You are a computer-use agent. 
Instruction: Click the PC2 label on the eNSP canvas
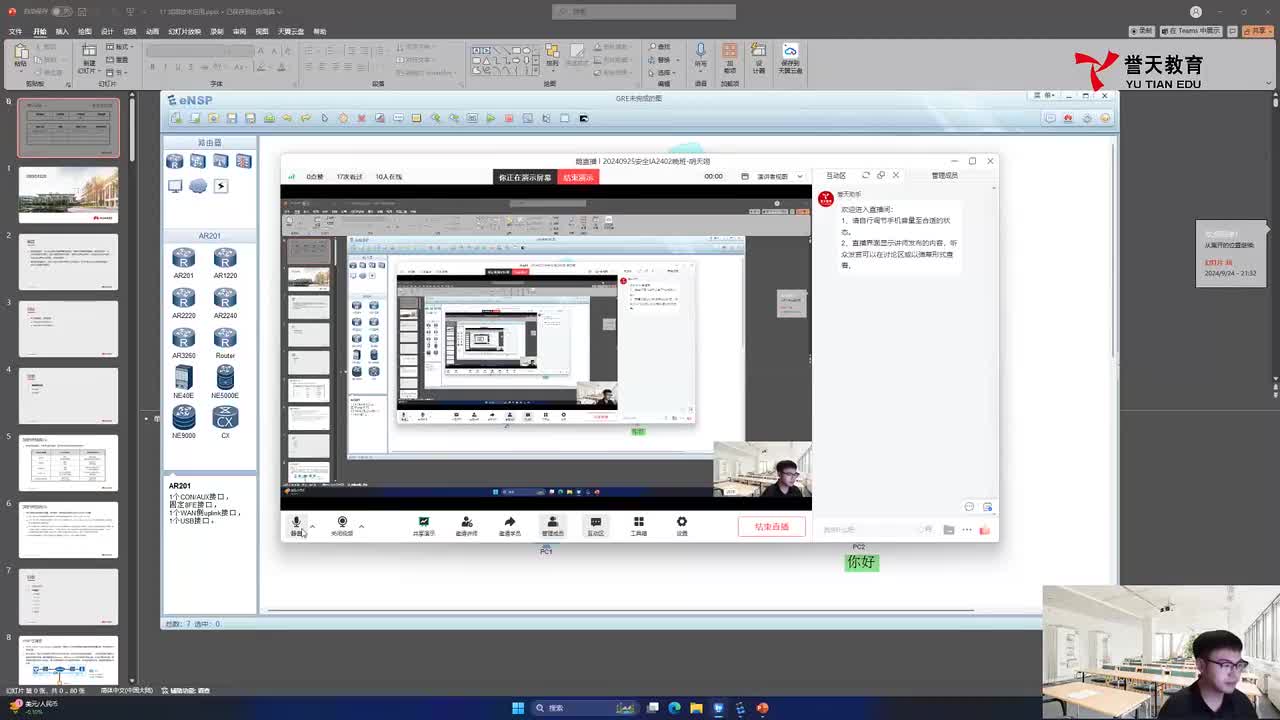pos(858,547)
